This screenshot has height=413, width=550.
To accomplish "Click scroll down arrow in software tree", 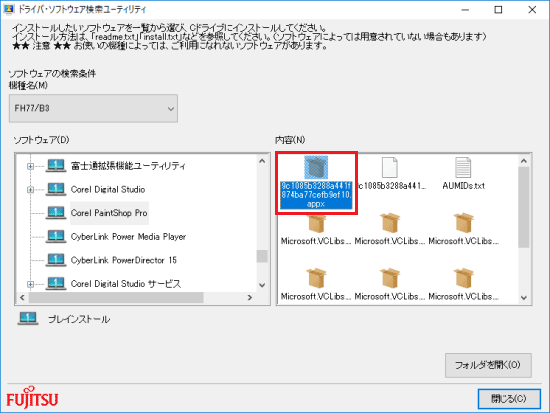I will (x=262, y=285).
